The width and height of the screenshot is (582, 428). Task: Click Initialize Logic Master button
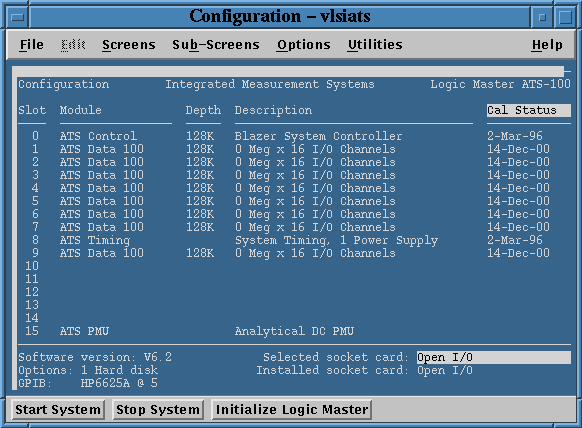click(x=292, y=409)
